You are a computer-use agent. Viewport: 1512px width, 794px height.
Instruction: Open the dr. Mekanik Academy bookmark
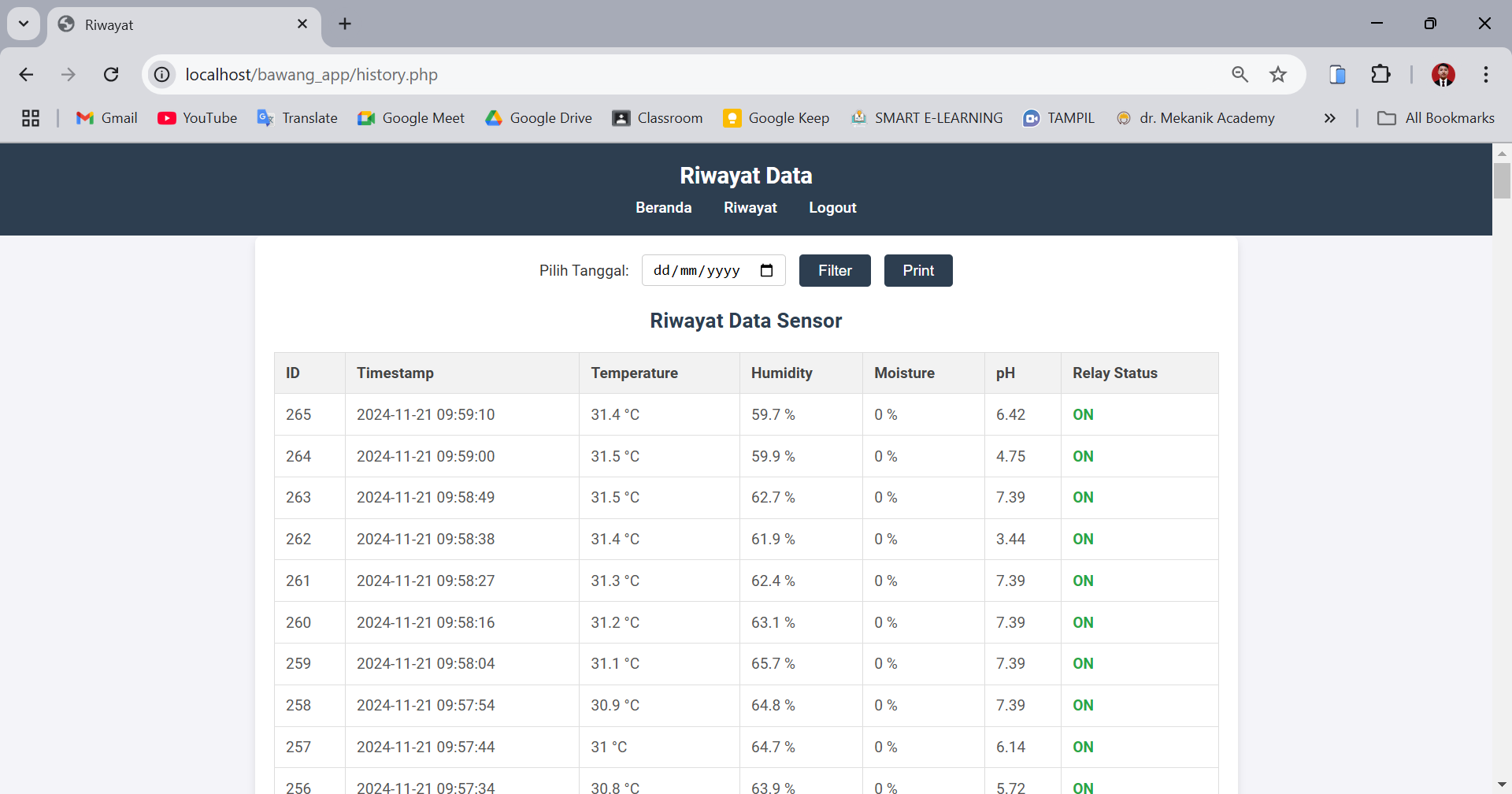click(1195, 118)
